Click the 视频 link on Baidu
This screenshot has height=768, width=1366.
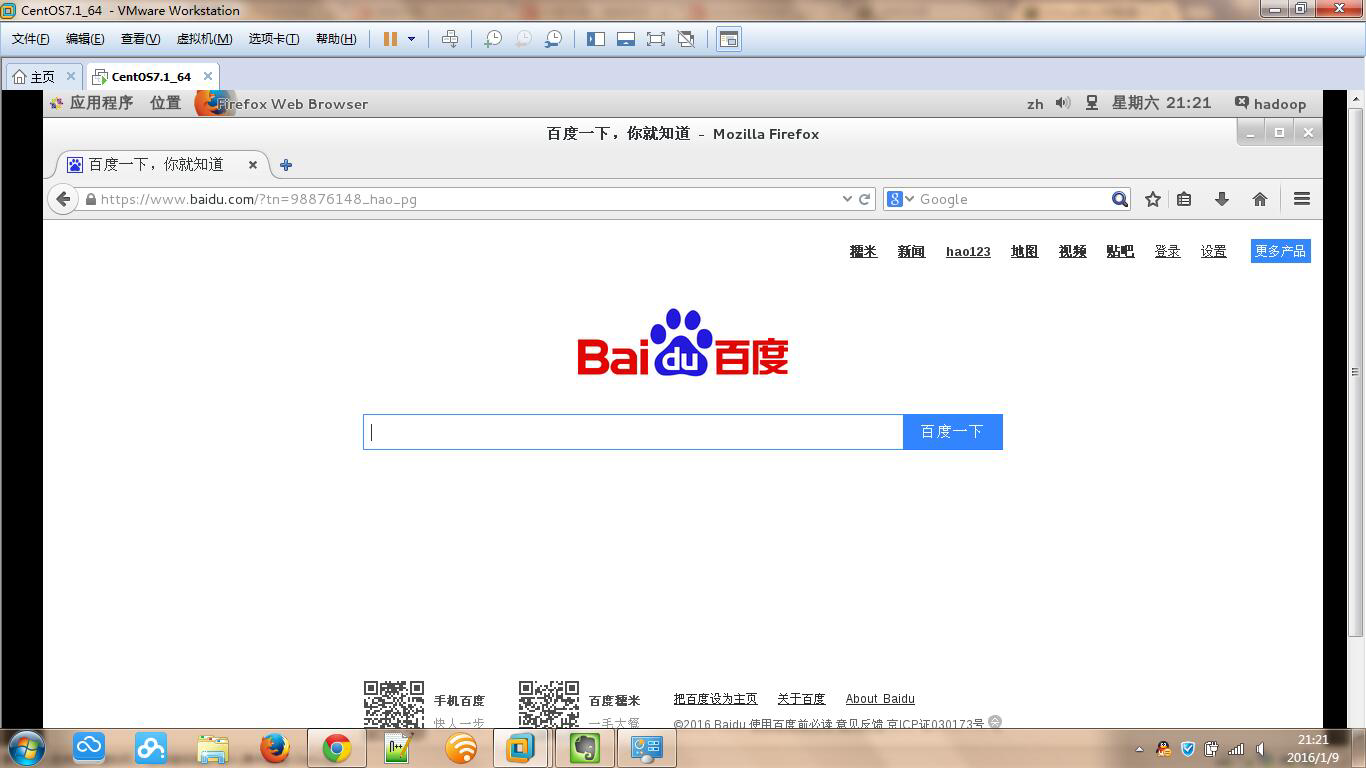pyautogui.click(x=1072, y=251)
